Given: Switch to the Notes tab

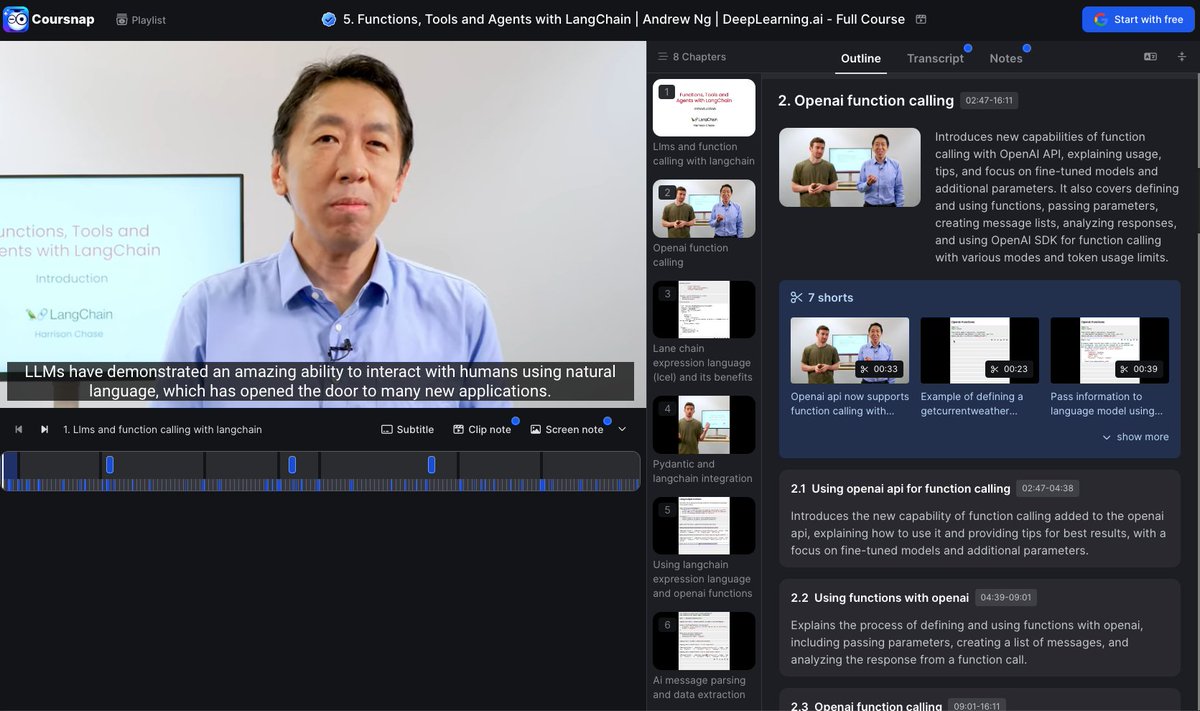Looking at the screenshot, I should (1006, 58).
